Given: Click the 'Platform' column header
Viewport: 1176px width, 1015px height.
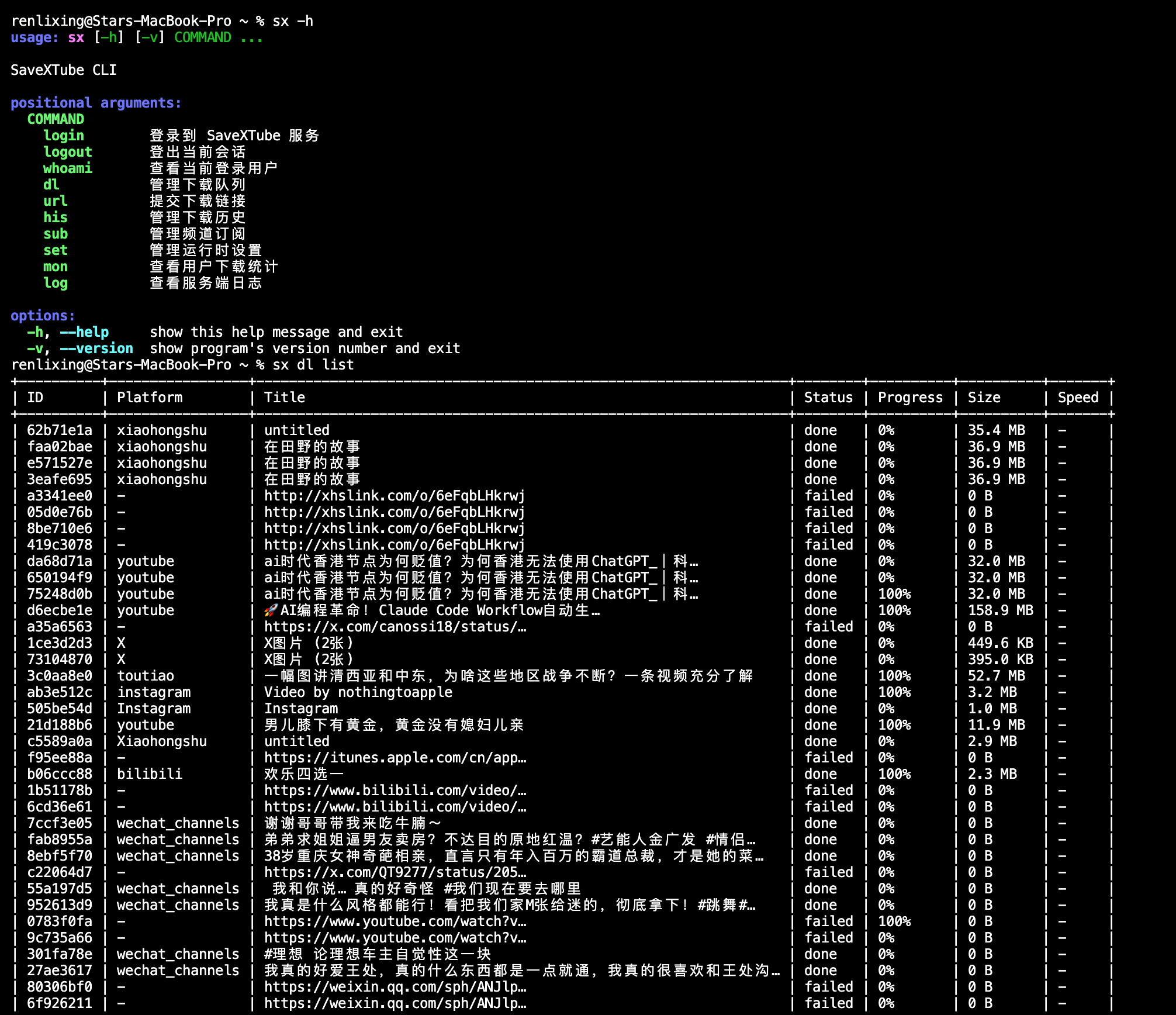Looking at the screenshot, I should tap(150, 398).
